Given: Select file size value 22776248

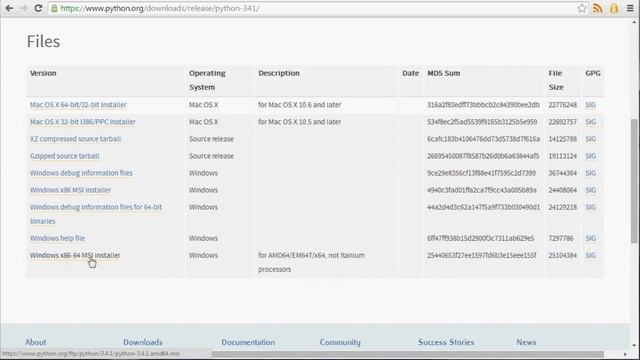Looking at the screenshot, I should coord(562,105).
